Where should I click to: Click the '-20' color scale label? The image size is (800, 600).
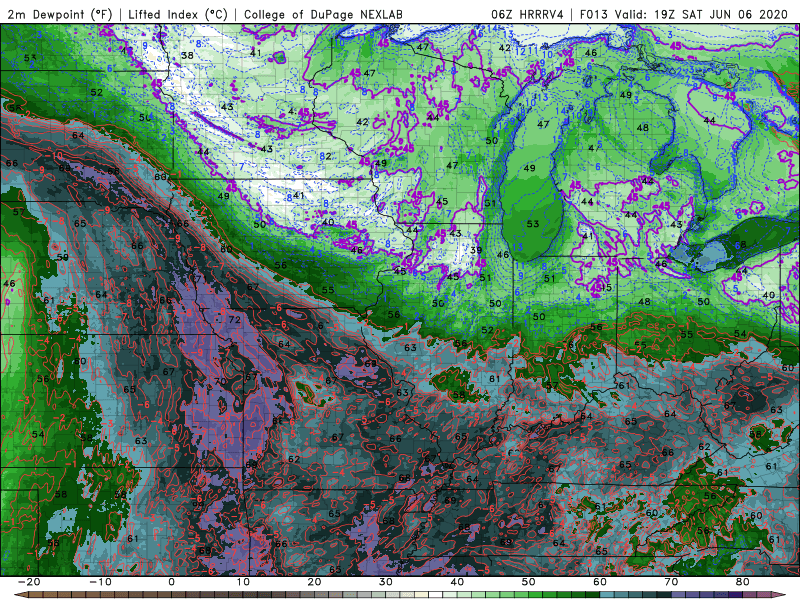[29, 582]
